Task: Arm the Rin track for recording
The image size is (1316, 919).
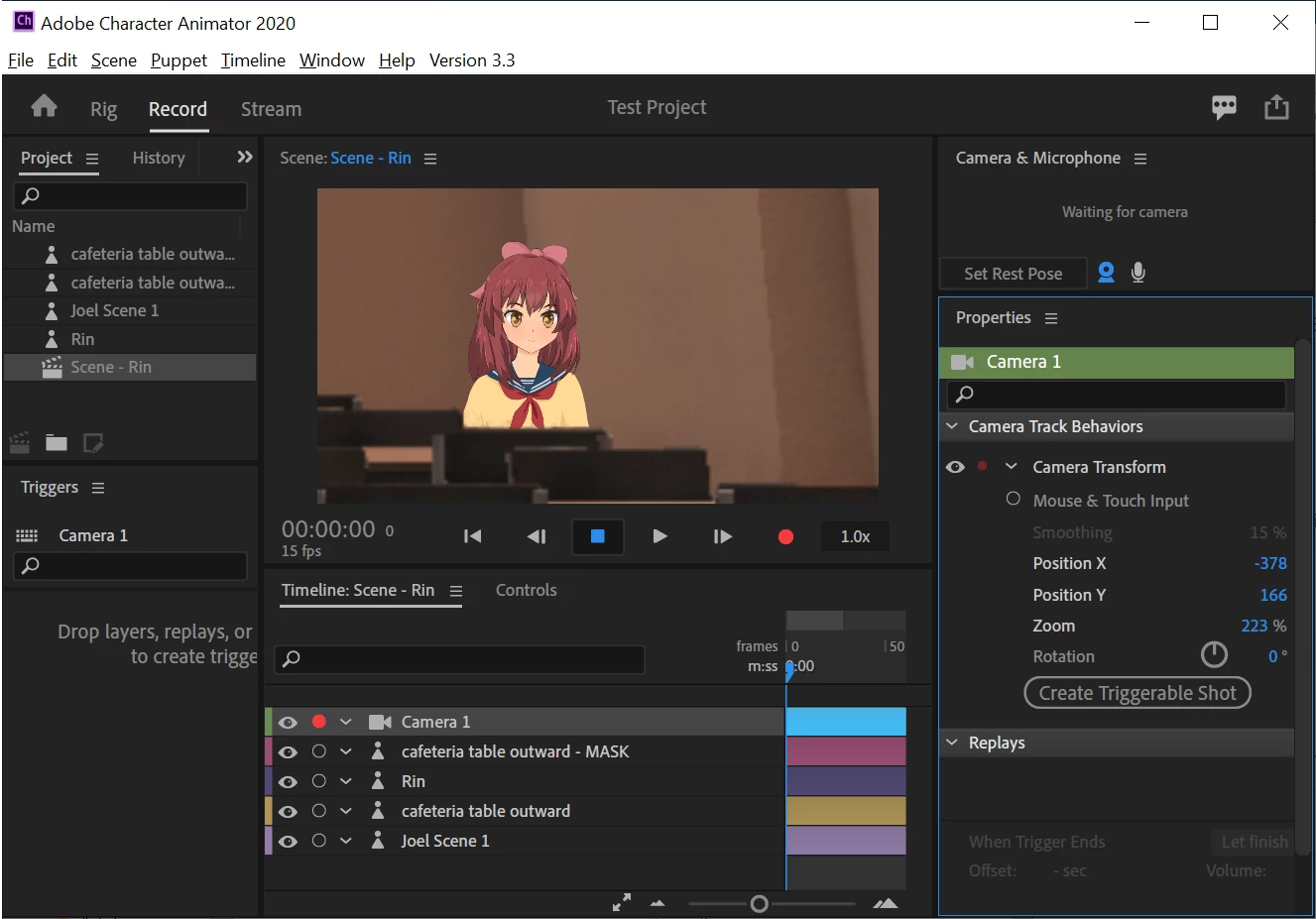Action: 319,781
